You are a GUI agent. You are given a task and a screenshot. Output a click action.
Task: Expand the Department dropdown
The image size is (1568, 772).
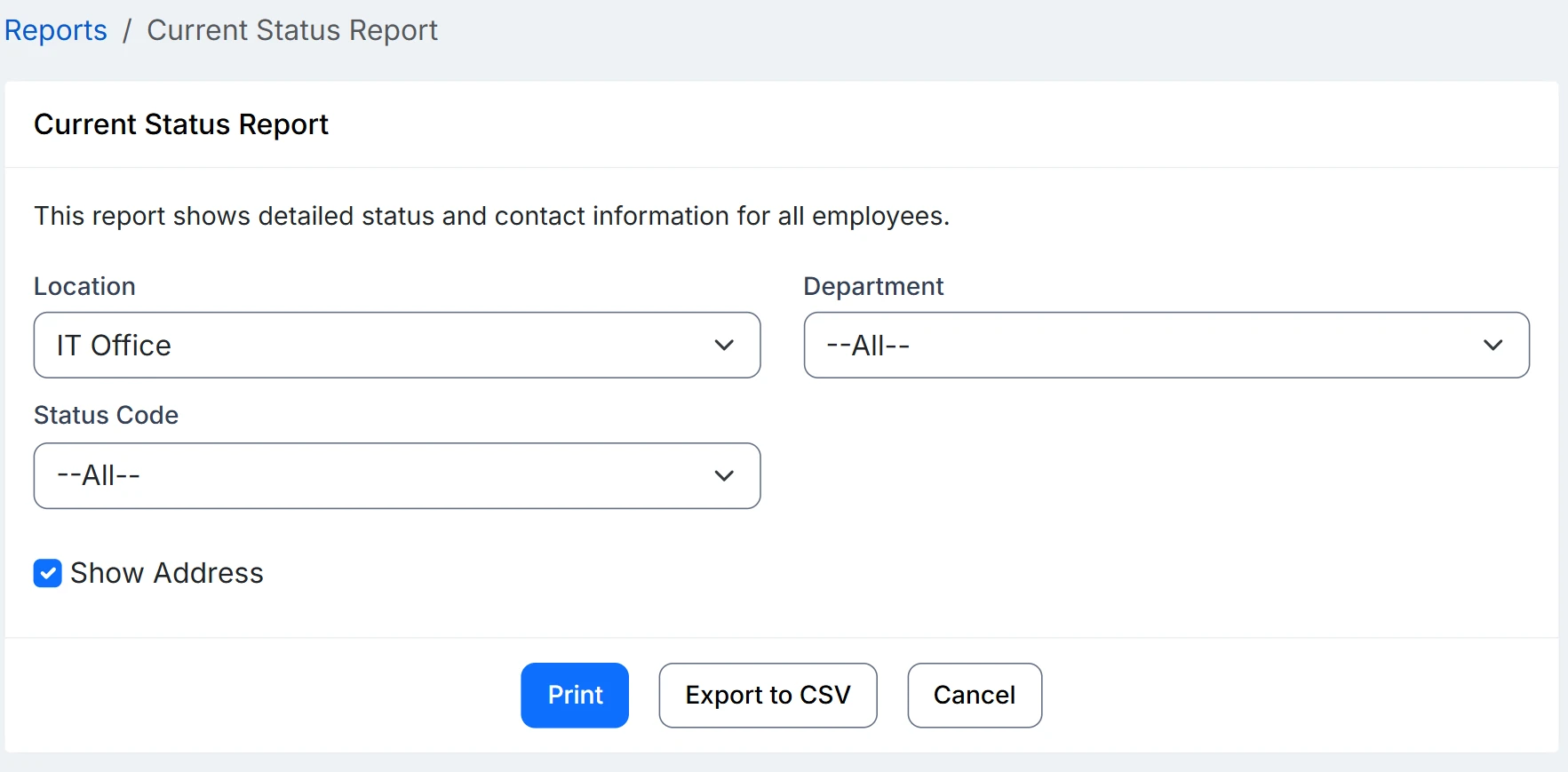(x=1166, y=345)
